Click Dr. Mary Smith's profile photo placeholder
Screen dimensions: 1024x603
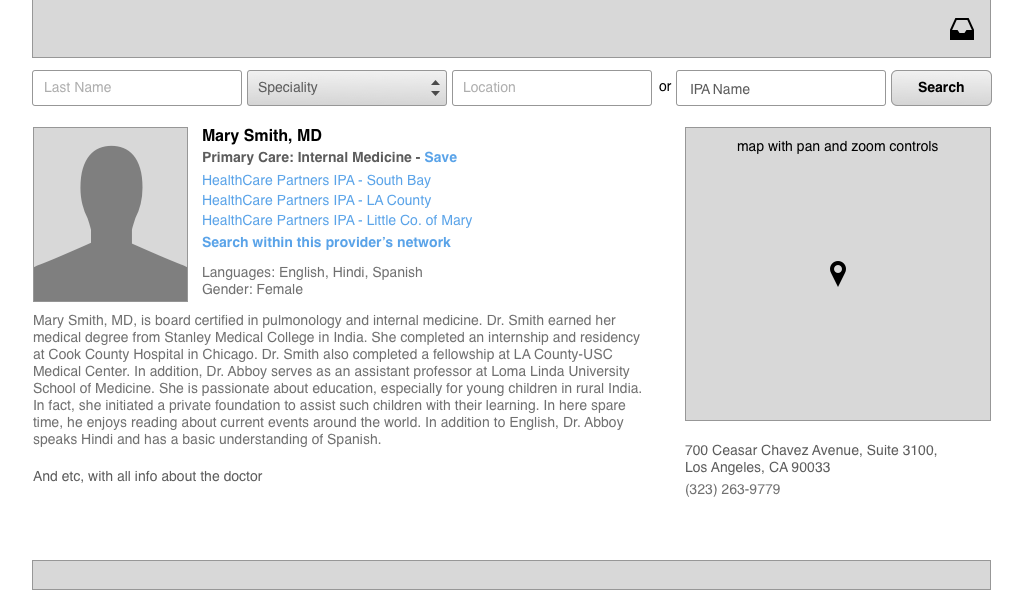[110, 214]
